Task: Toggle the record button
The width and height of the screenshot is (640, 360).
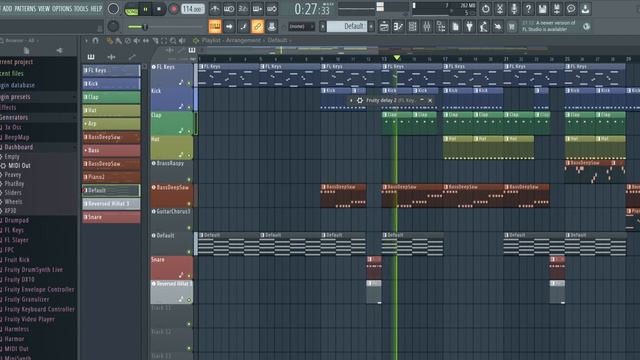Action: pyautogui.click(x=173, y=9)
